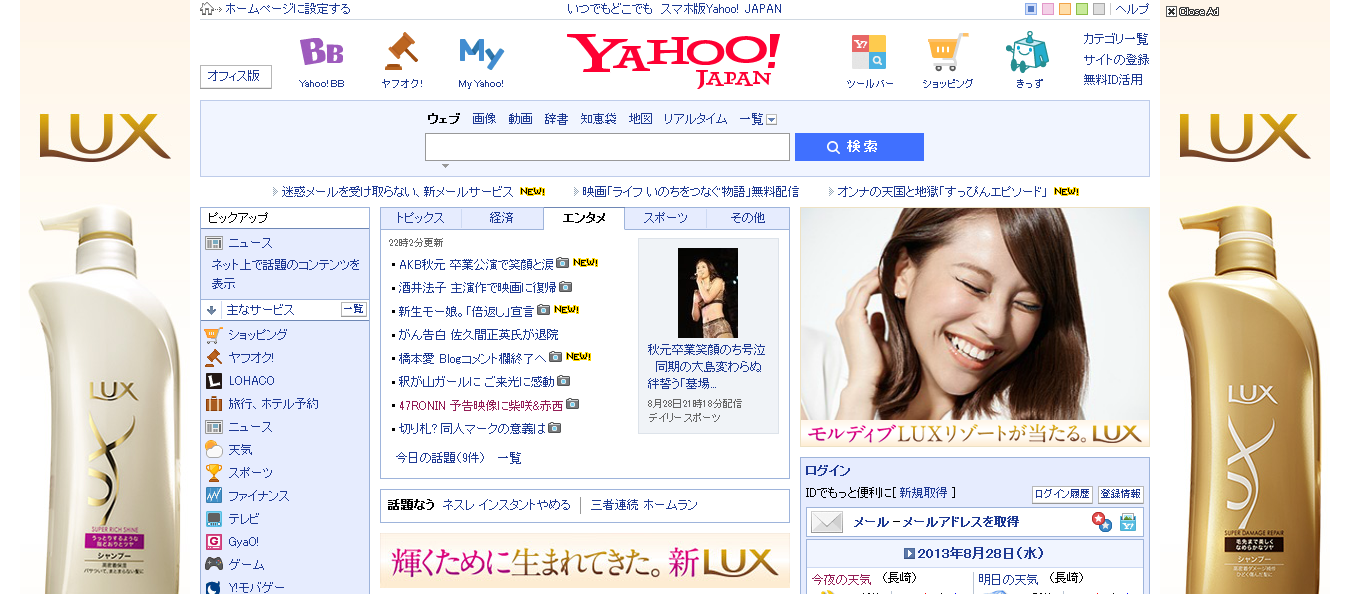Click the trophy icon beside スポーツ

point(213,473)
